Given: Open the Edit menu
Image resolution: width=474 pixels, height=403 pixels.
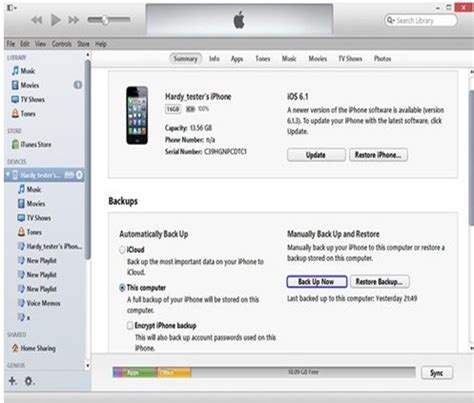Looking at the screenshot, I should click(25, 44).
